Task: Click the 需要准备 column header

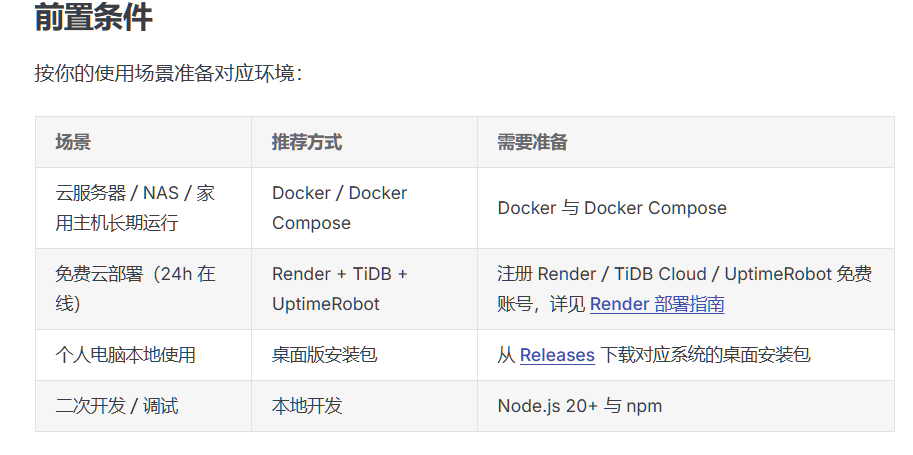Action: pyautogui.click(x=532, y=142)
